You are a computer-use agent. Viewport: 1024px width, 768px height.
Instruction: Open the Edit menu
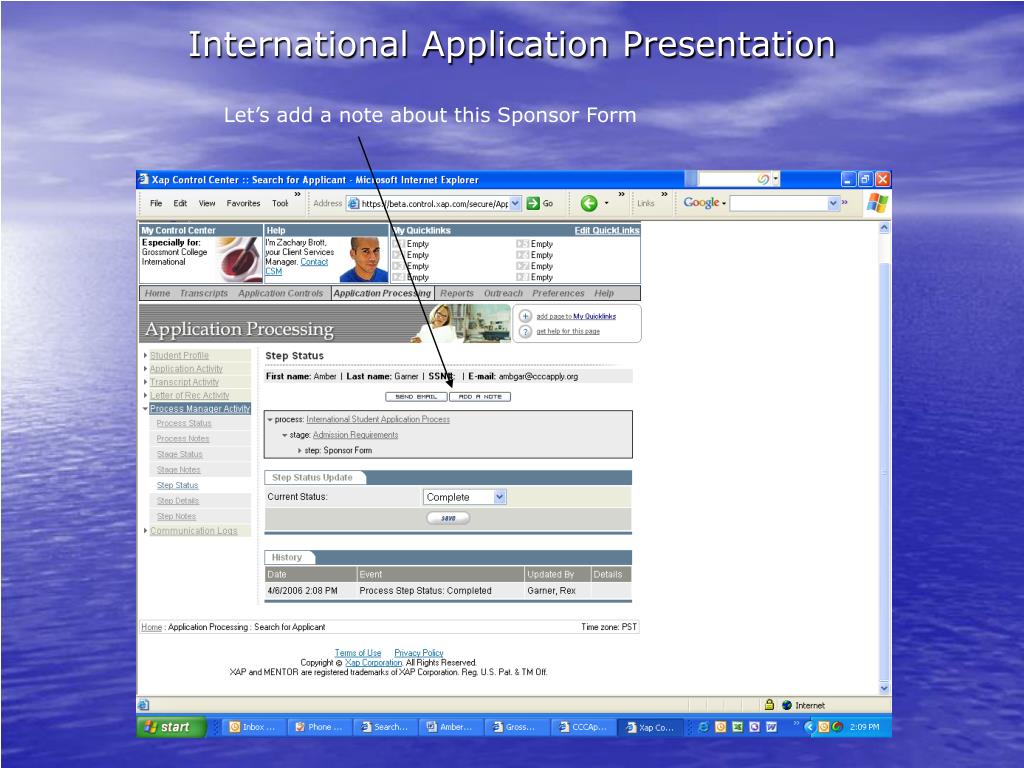pyautogui.click(x=180, y=203)
